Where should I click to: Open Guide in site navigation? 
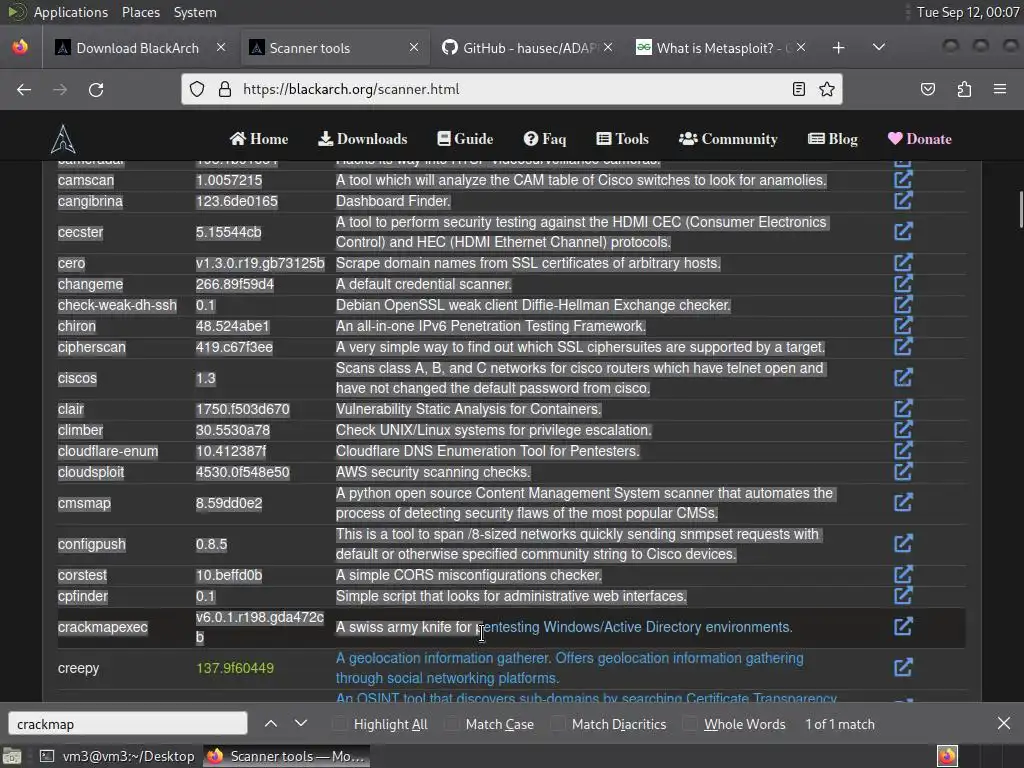coord(465,139)
